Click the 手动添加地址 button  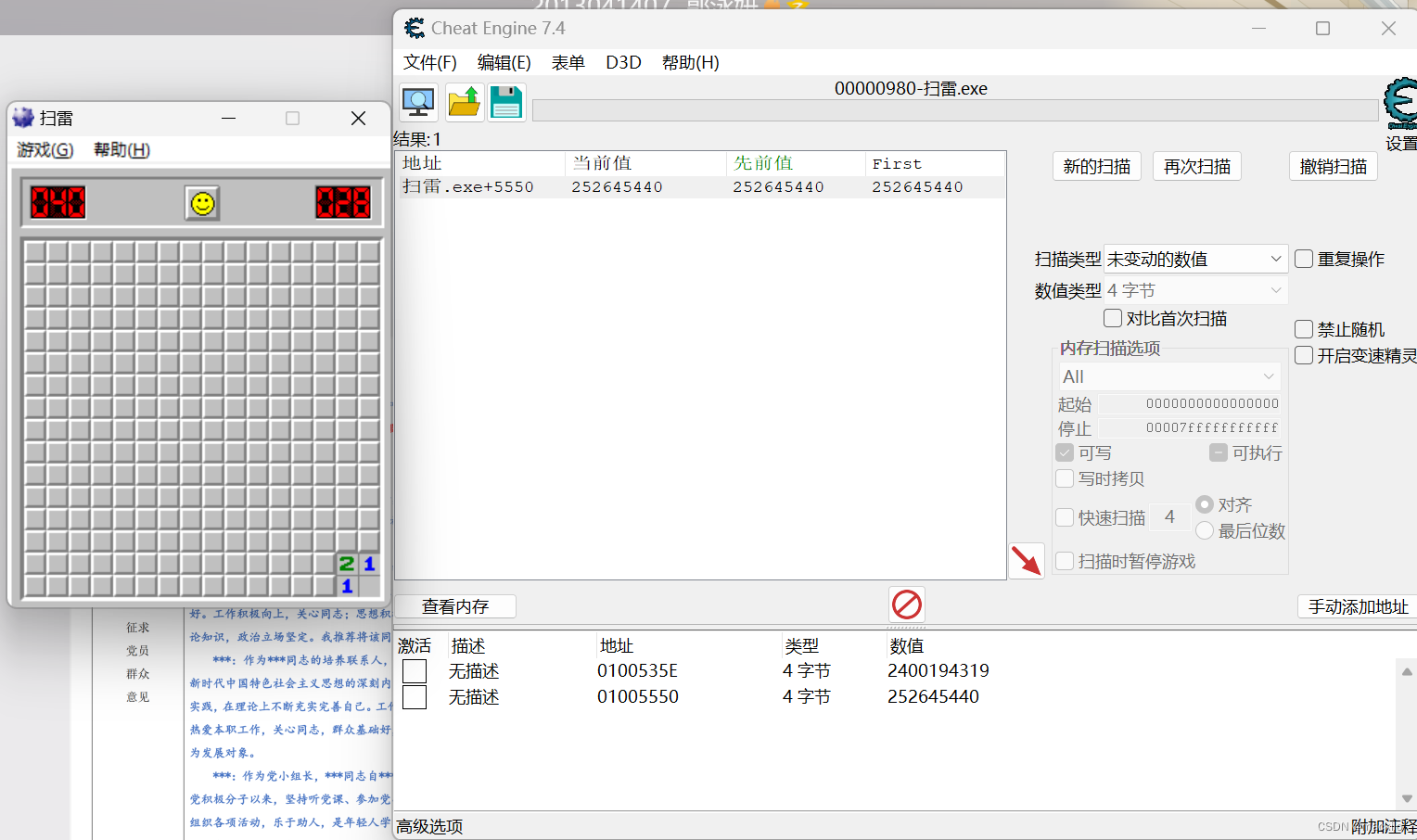pos(1358,606)
